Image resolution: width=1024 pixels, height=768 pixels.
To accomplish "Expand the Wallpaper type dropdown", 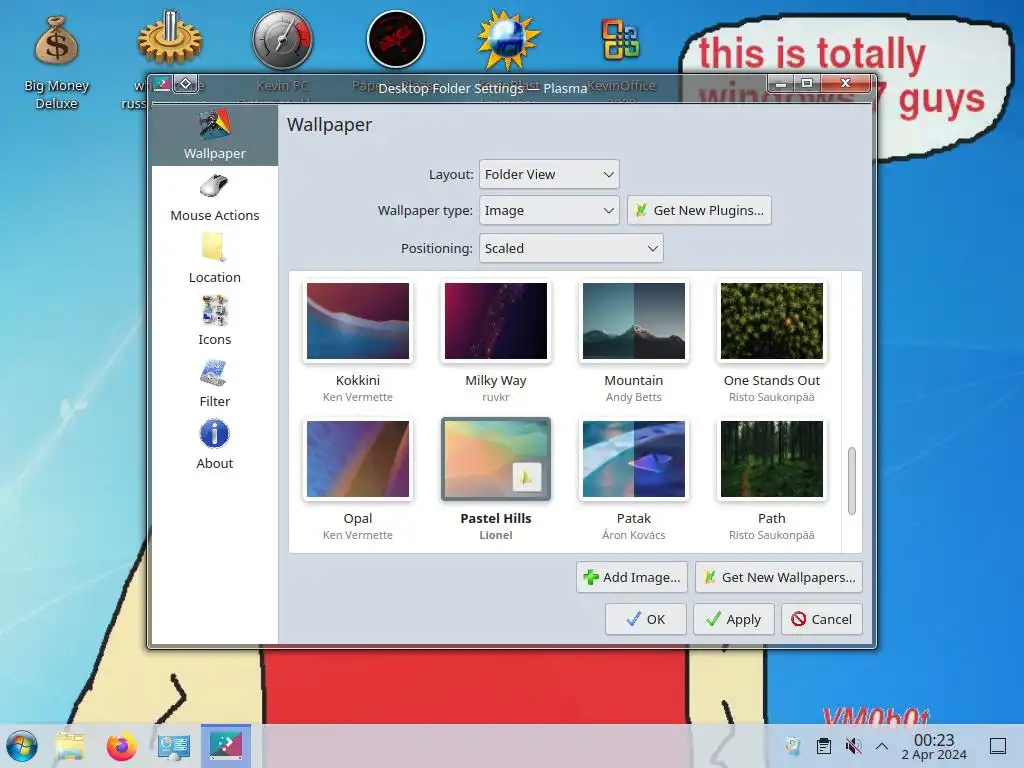I will [549, 210].
